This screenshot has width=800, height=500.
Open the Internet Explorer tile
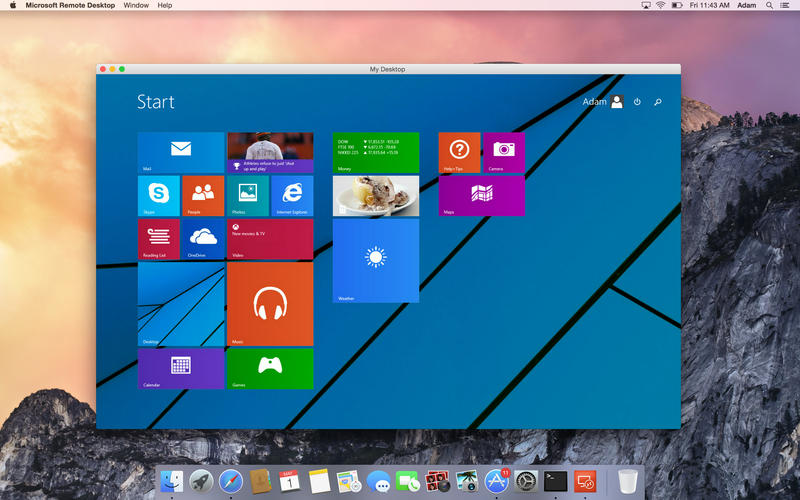click(292, 195)
